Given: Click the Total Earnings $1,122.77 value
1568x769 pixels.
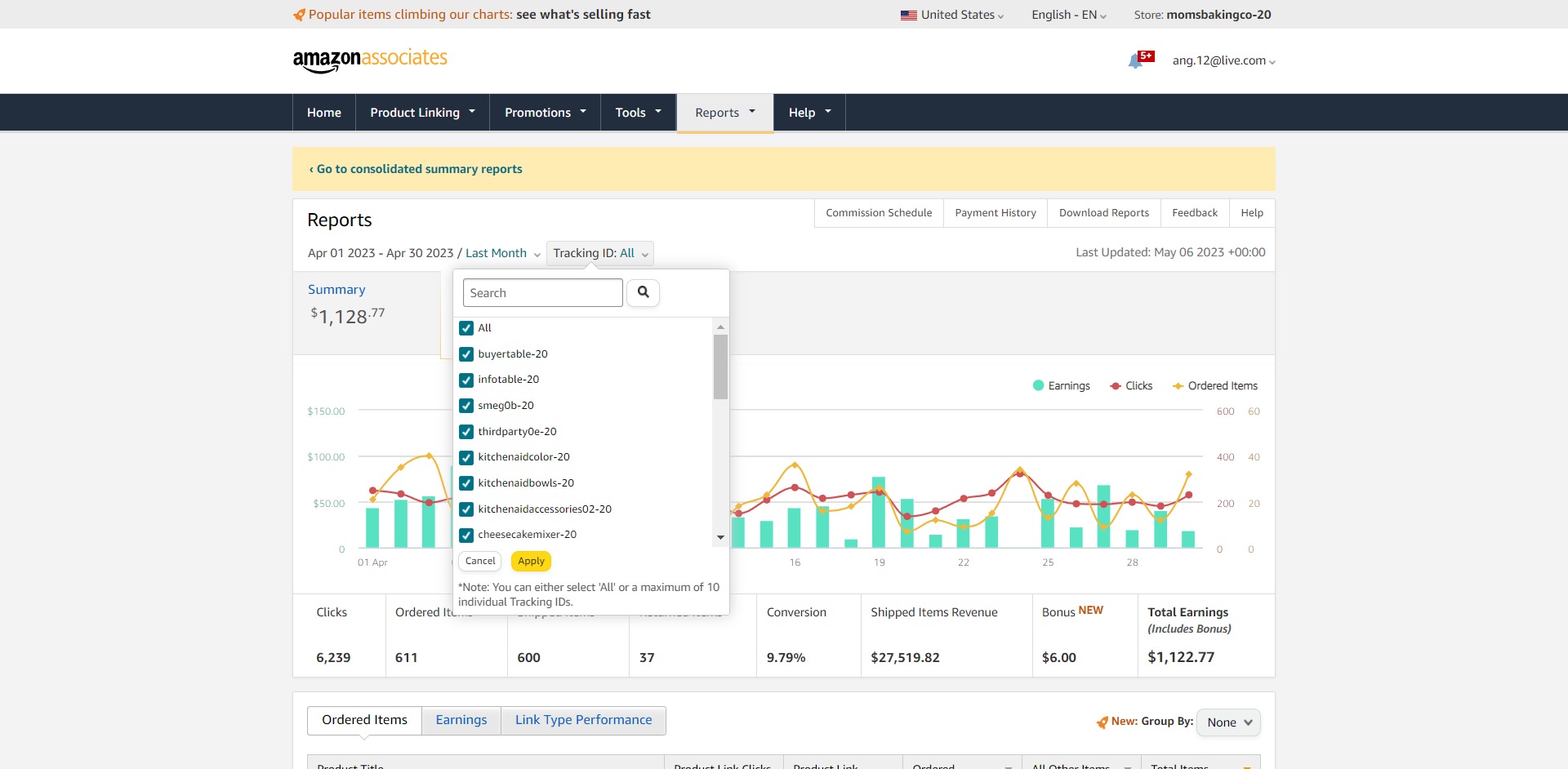Looking at the screenshot, I should pyautogui.click(x=1181, y=657).
